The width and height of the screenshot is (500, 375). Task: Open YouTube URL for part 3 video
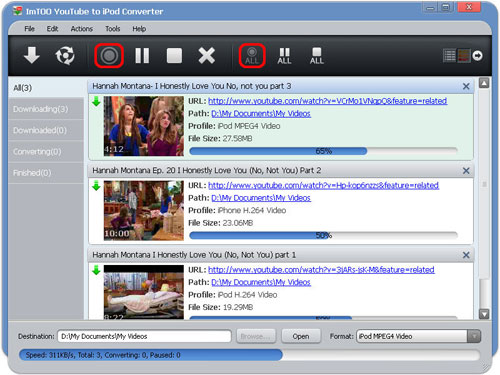point(327,101)
